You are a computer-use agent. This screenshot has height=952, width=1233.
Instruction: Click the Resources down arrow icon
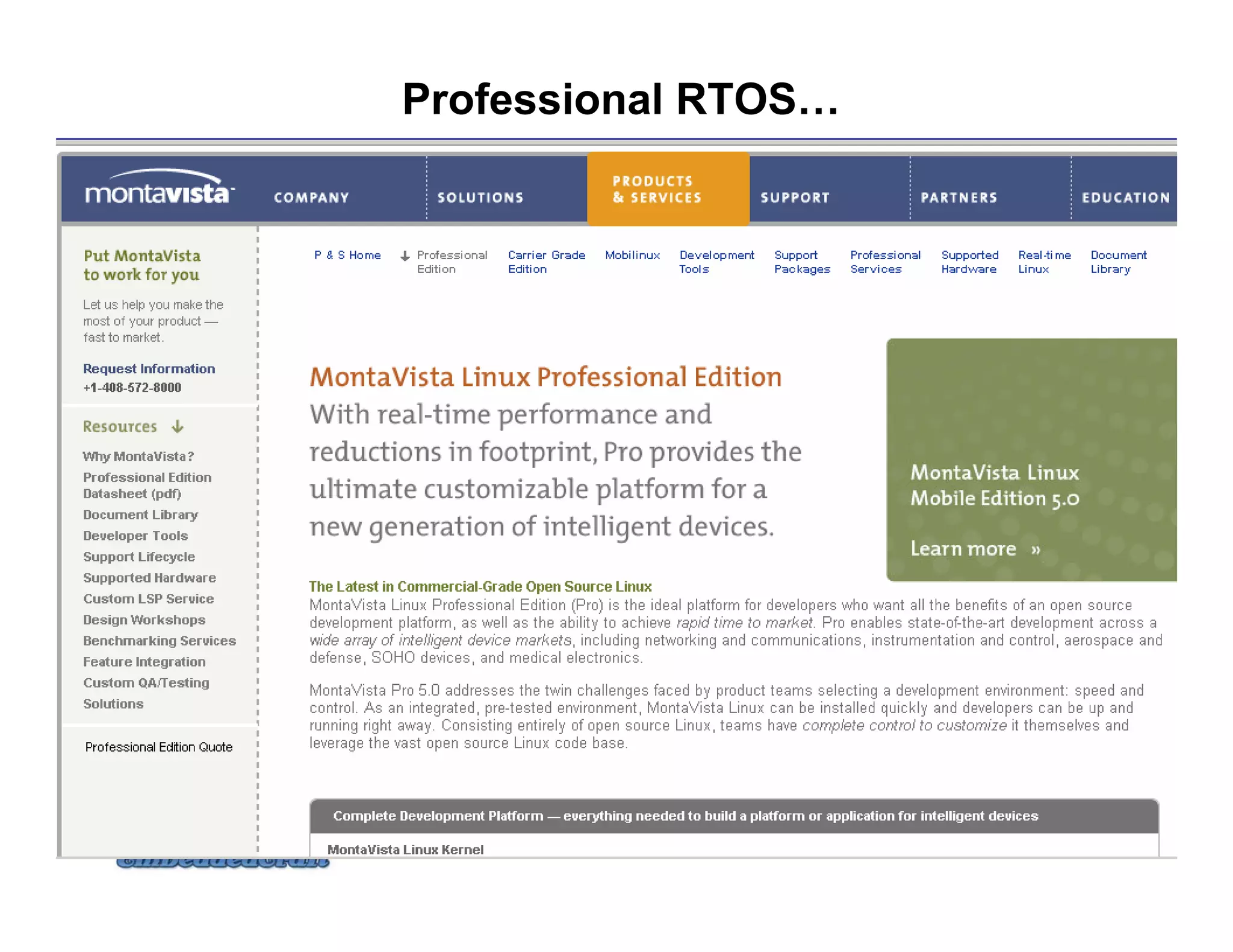(x=178, y=427)
